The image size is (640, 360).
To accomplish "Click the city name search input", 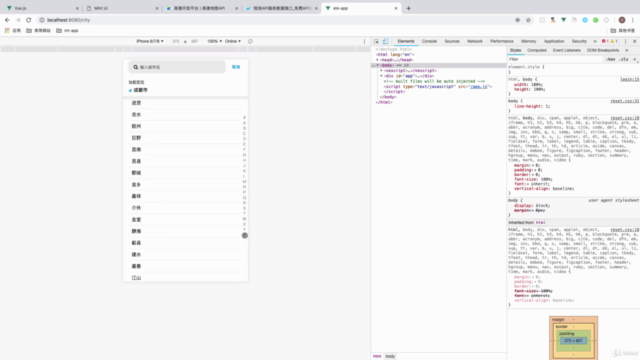I will [x=177, y=67].
